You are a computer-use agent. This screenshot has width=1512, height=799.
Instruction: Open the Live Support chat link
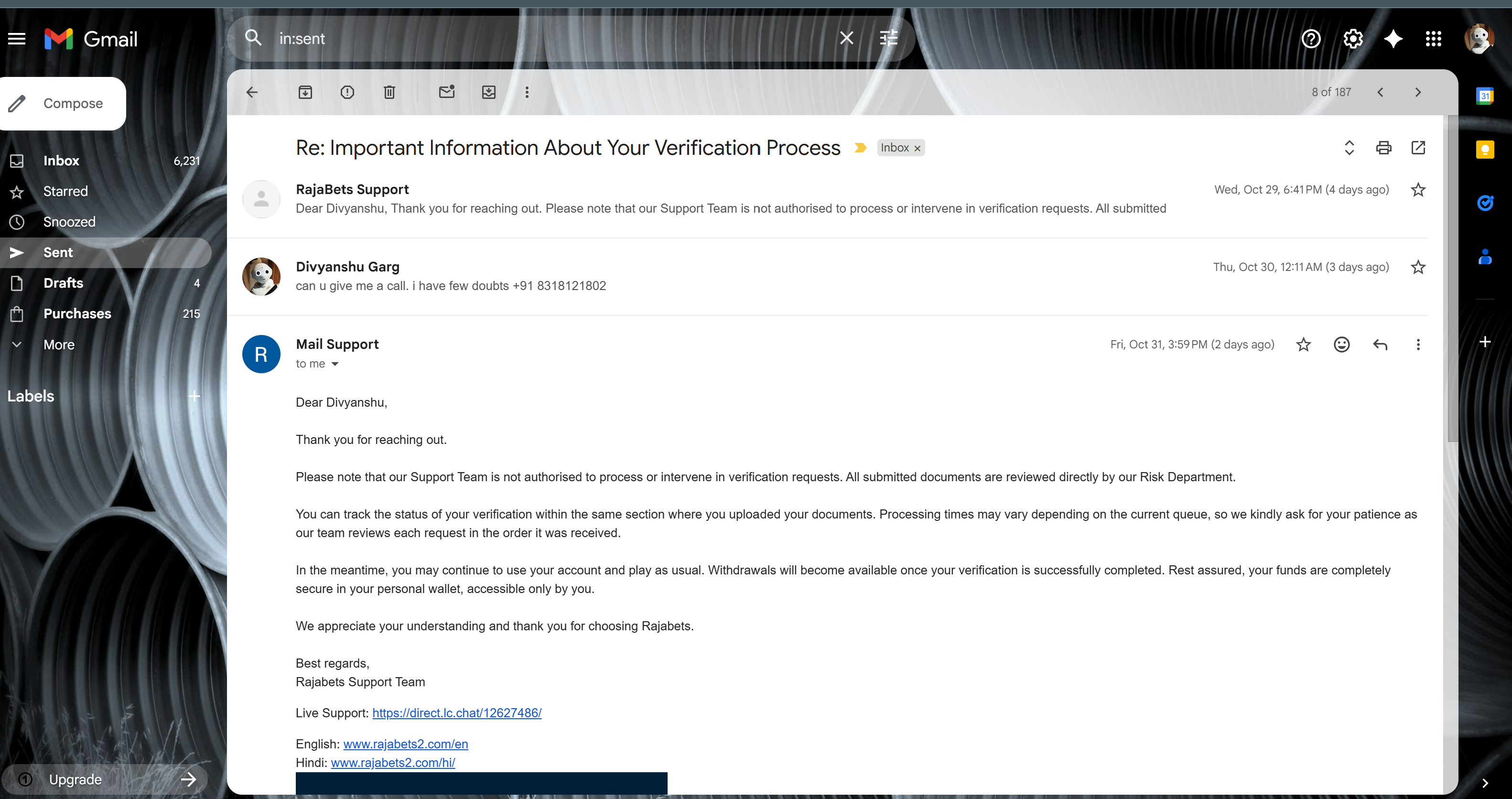(x=457, y=713)
